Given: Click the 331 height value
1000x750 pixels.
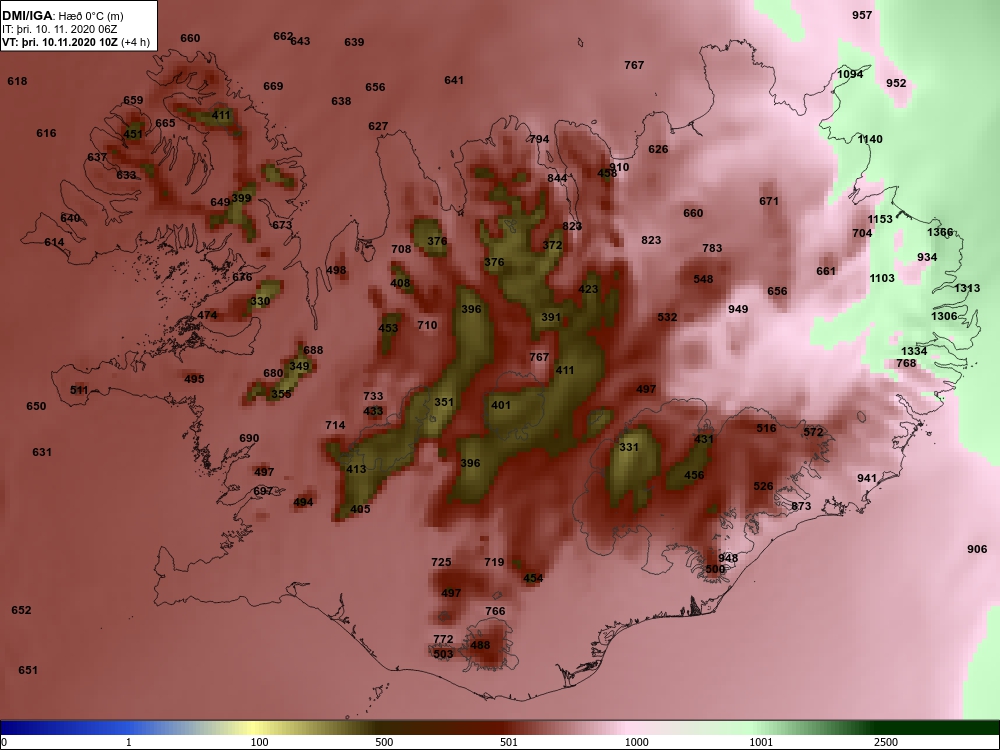Looking at the screenshot, I should 629,447.
